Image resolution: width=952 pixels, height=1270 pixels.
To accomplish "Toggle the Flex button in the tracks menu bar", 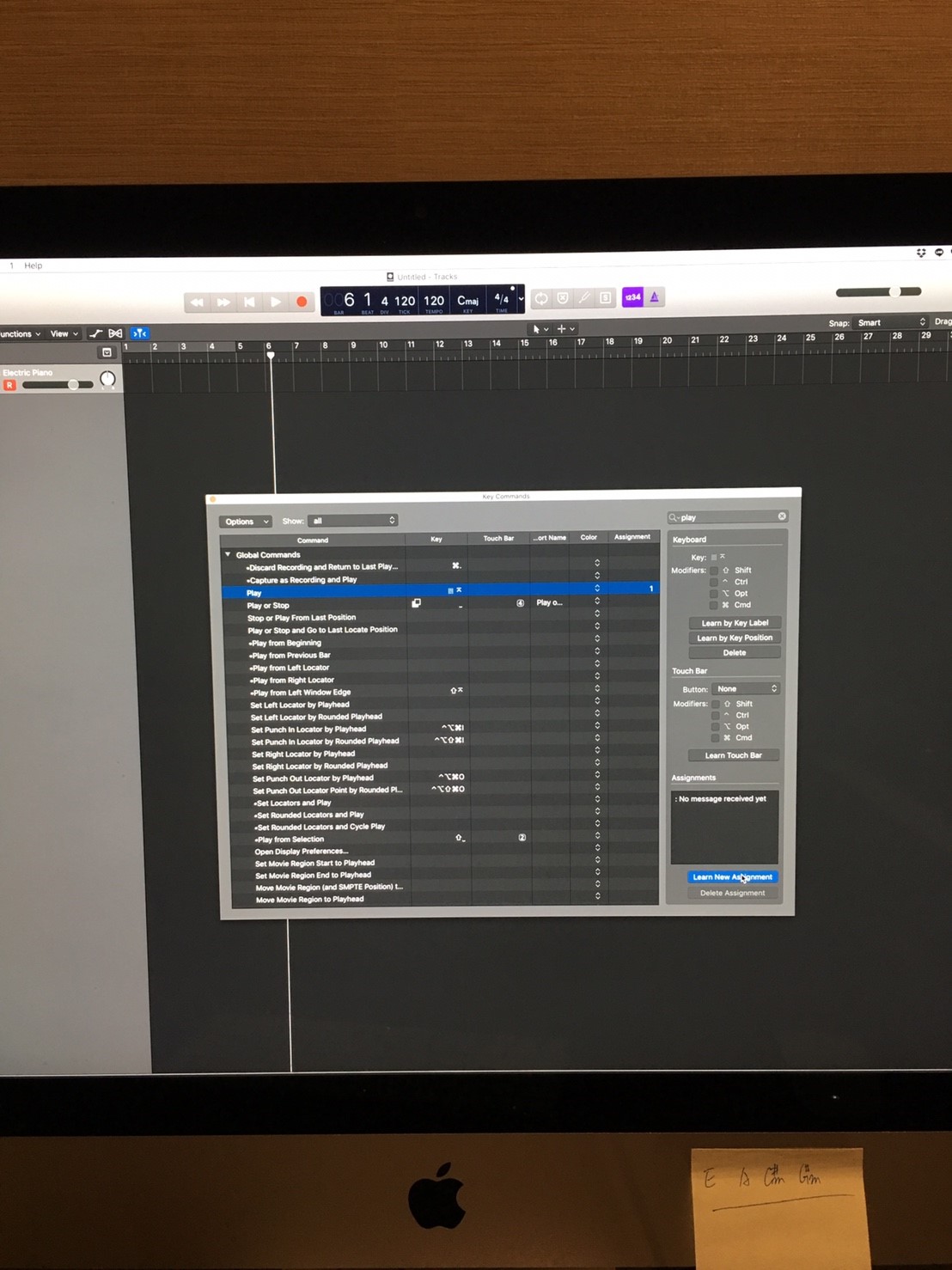I will point(115,333).
